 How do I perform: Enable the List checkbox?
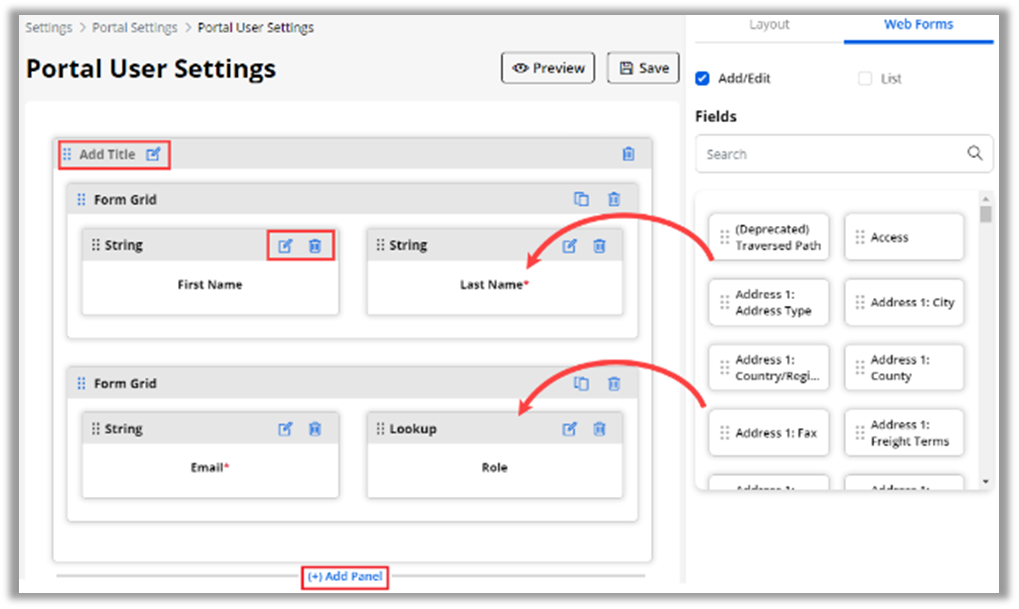[x=865, y=79]
